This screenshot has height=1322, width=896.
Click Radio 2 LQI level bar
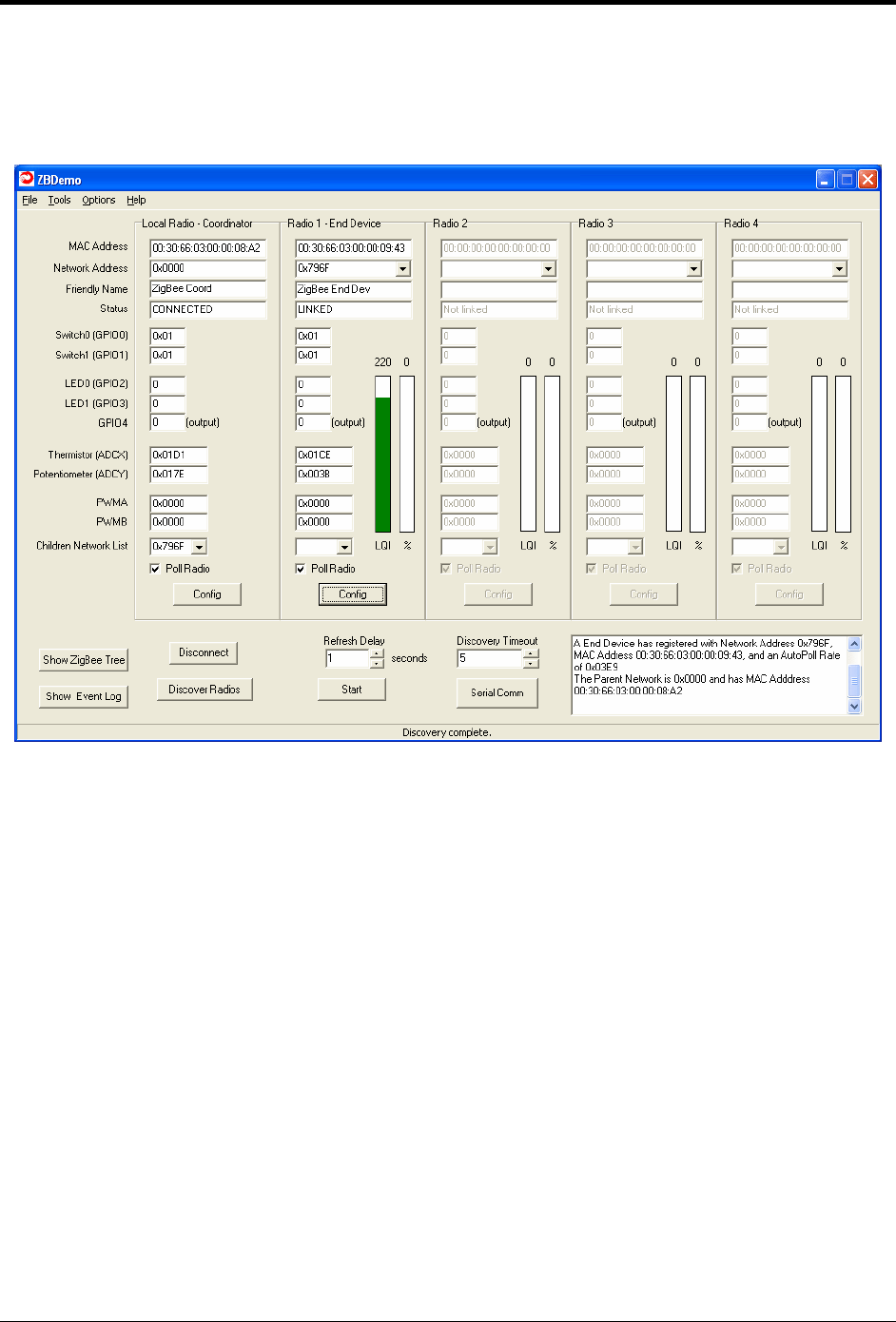(x=529, y=454)
